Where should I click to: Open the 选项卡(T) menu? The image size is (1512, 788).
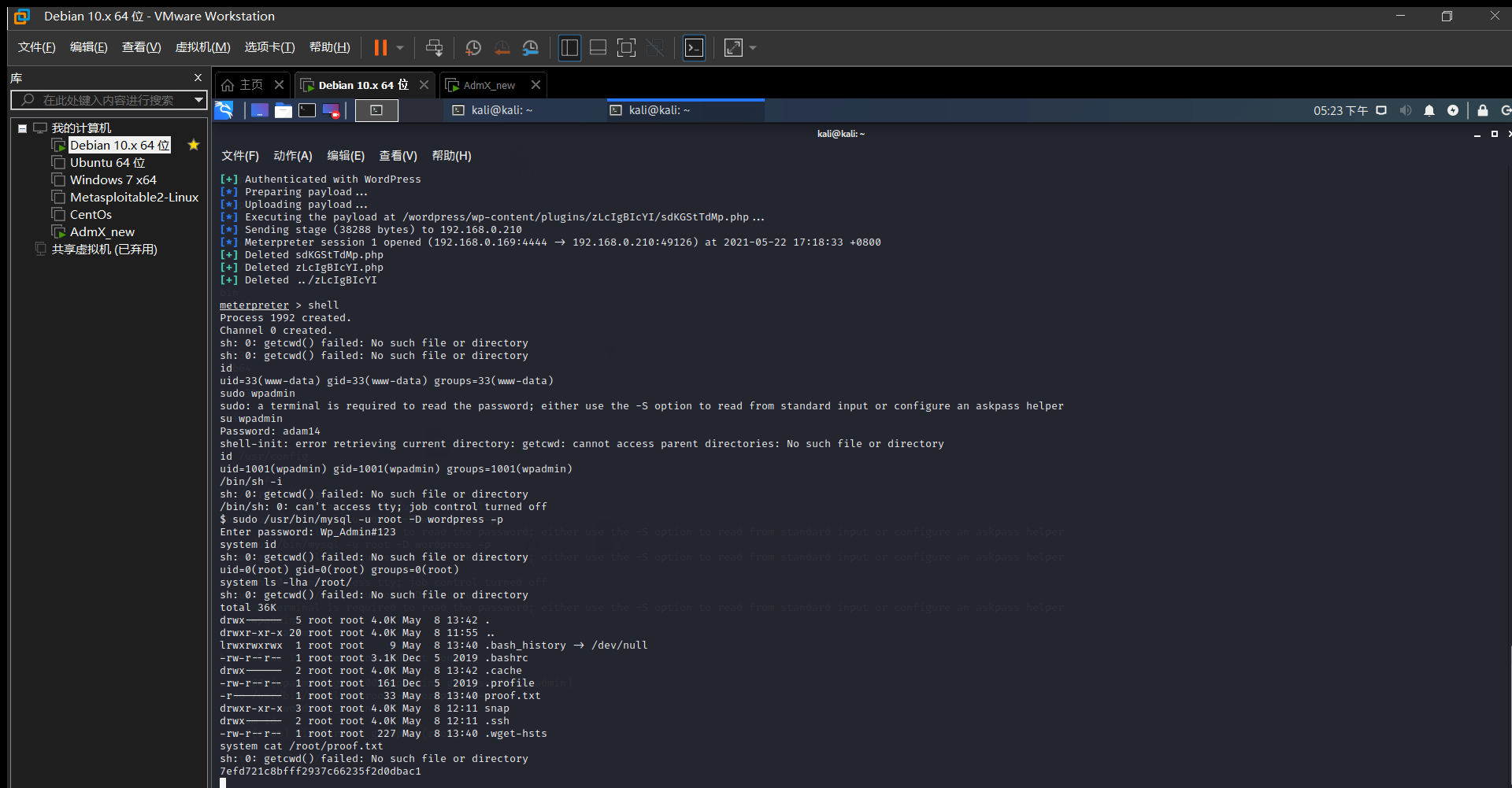pos(270,47)
